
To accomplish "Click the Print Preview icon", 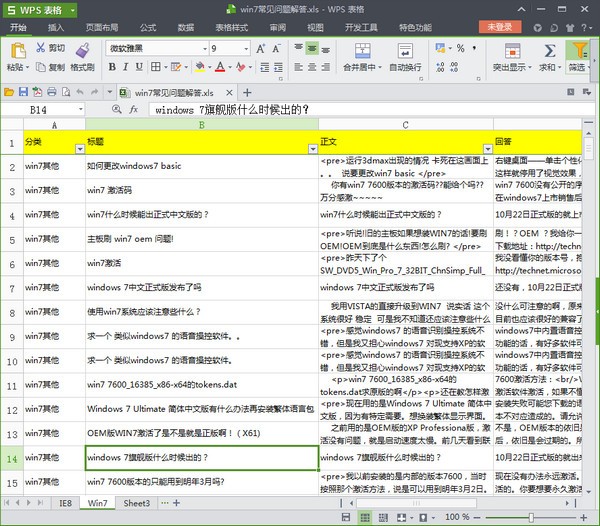I will click(66, 92).
